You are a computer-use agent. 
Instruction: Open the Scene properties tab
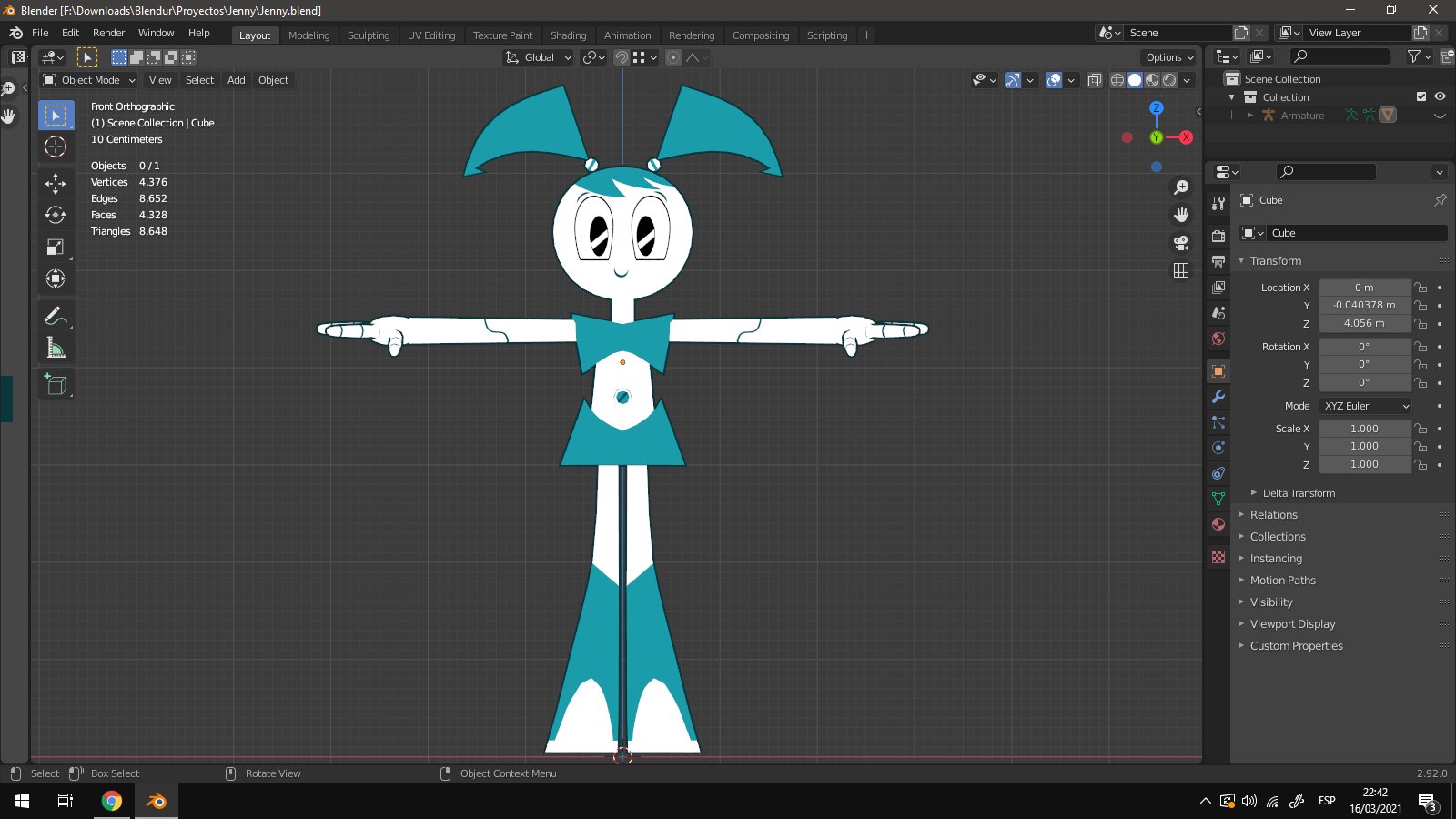pos(1218,312)
